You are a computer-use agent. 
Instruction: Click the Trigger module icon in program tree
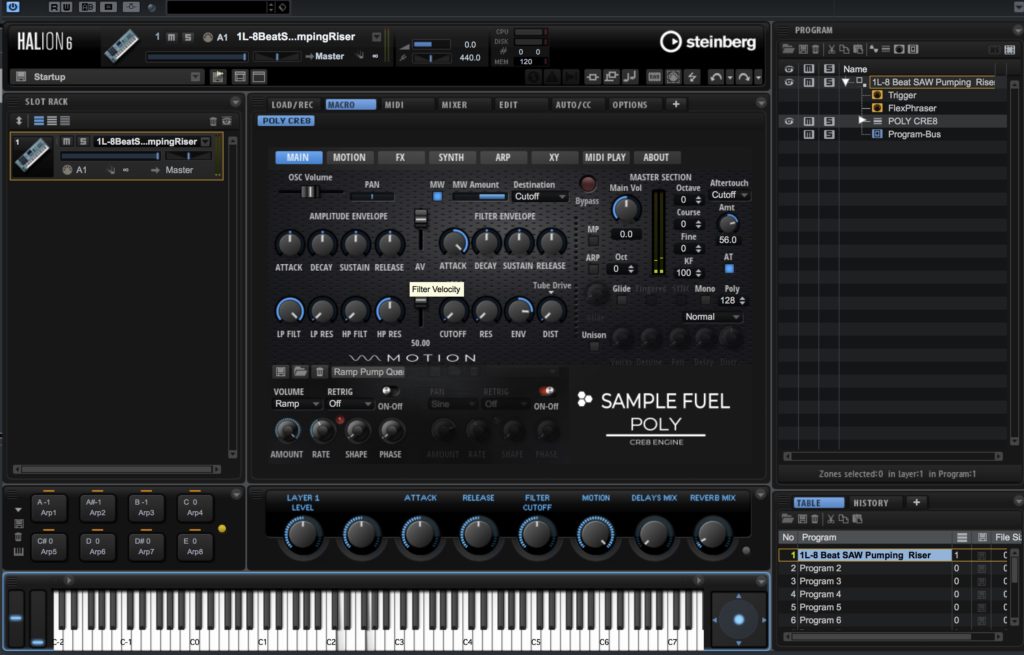tap(877, 95)
